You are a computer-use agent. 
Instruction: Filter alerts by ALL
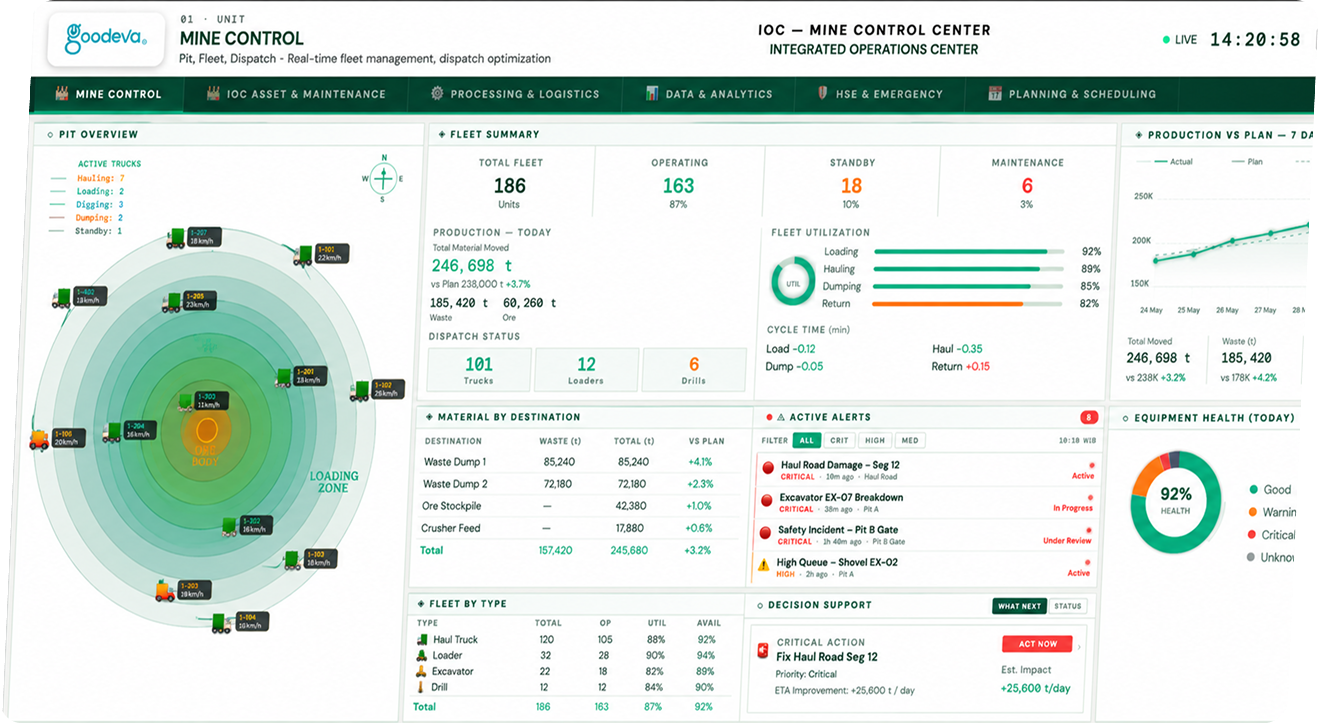[x=807, y=440]
